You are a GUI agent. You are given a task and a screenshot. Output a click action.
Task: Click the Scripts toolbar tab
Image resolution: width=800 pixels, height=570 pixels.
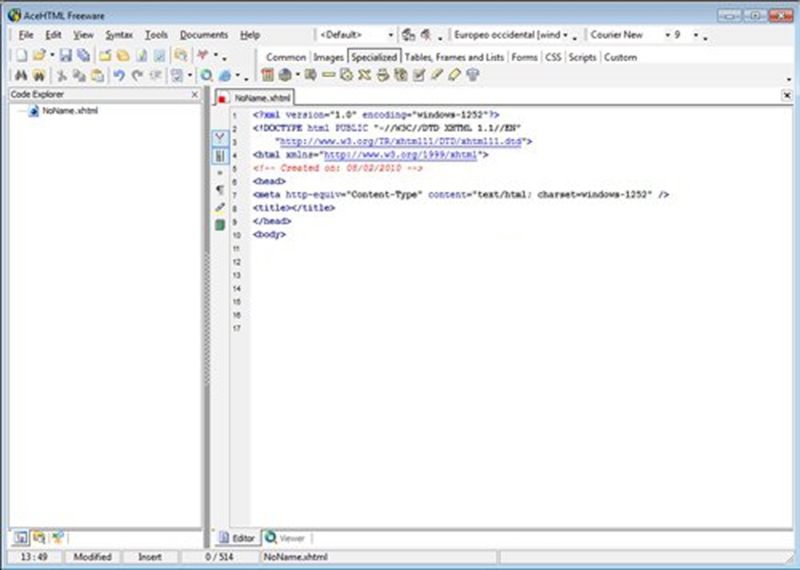click(x=582, y=57)
